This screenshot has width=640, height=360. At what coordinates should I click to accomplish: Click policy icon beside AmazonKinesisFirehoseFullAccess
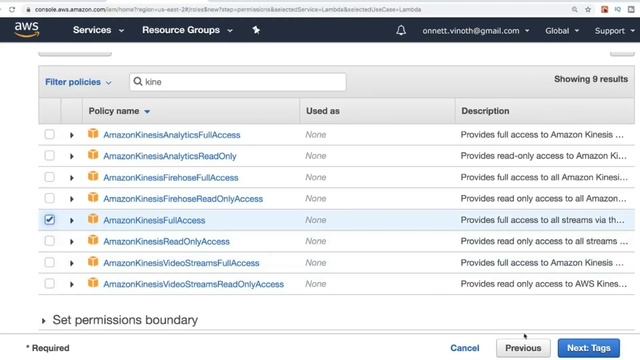(x=93, y=176)
